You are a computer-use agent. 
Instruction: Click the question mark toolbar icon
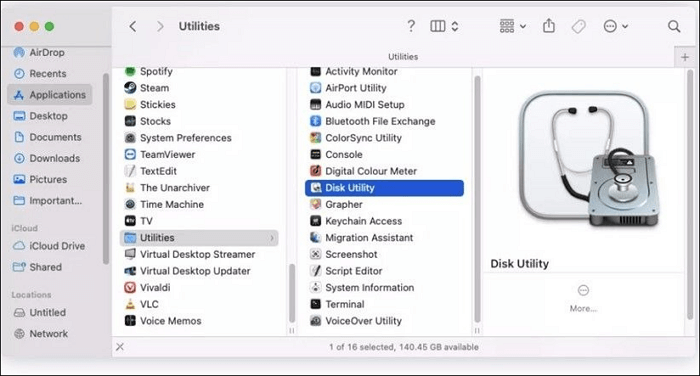point(411,26)
